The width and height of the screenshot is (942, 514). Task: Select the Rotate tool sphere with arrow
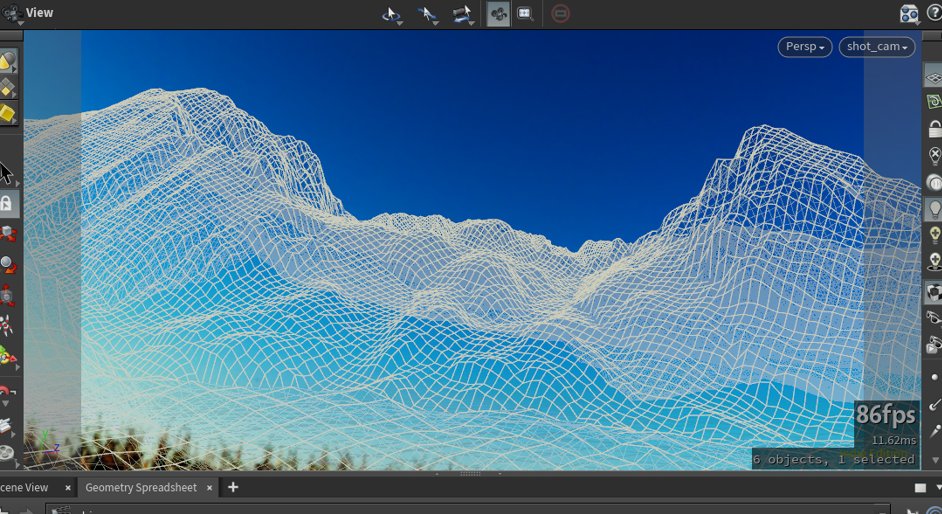point(7,264)
